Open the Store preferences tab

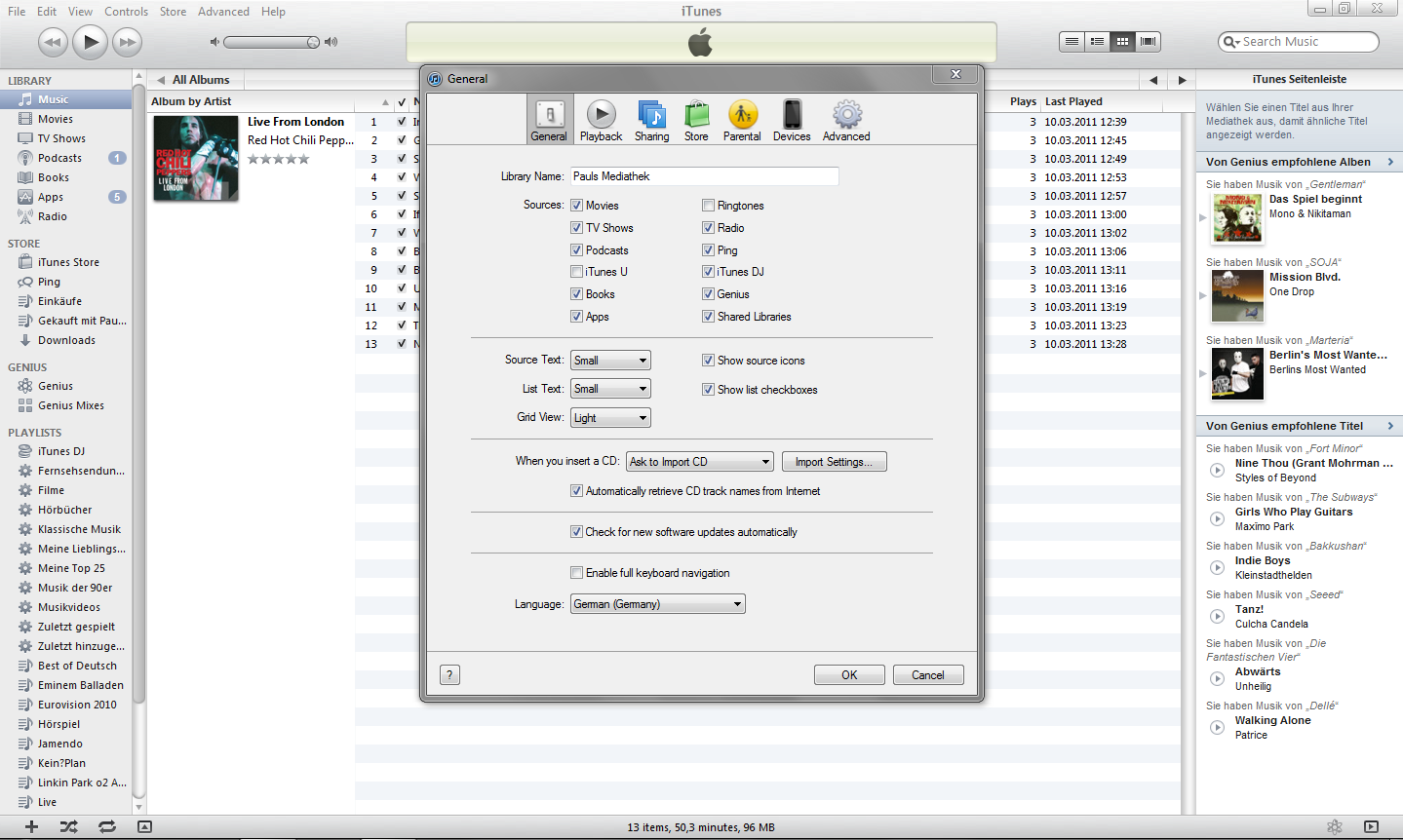pos(696,121)
